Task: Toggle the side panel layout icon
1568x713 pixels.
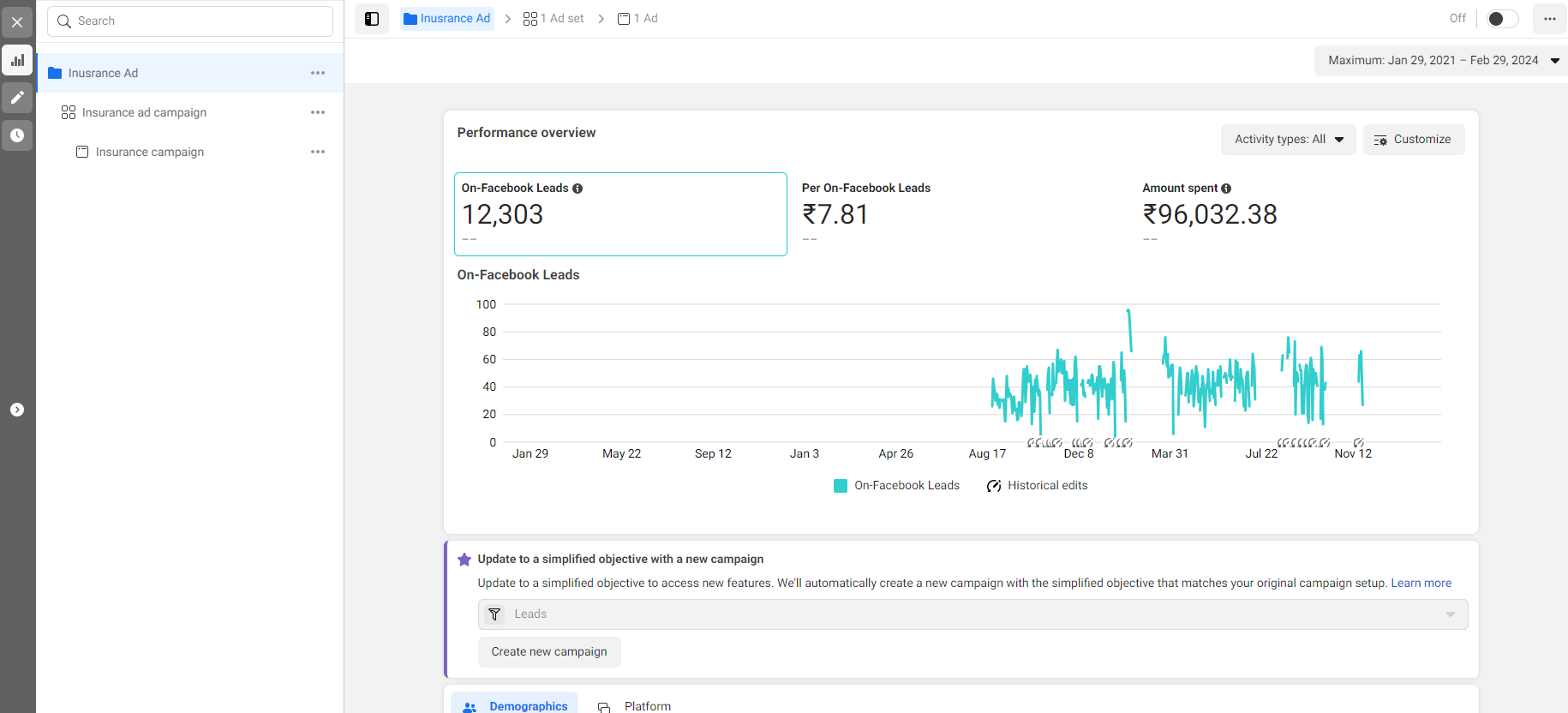Action: click(372, 19)
